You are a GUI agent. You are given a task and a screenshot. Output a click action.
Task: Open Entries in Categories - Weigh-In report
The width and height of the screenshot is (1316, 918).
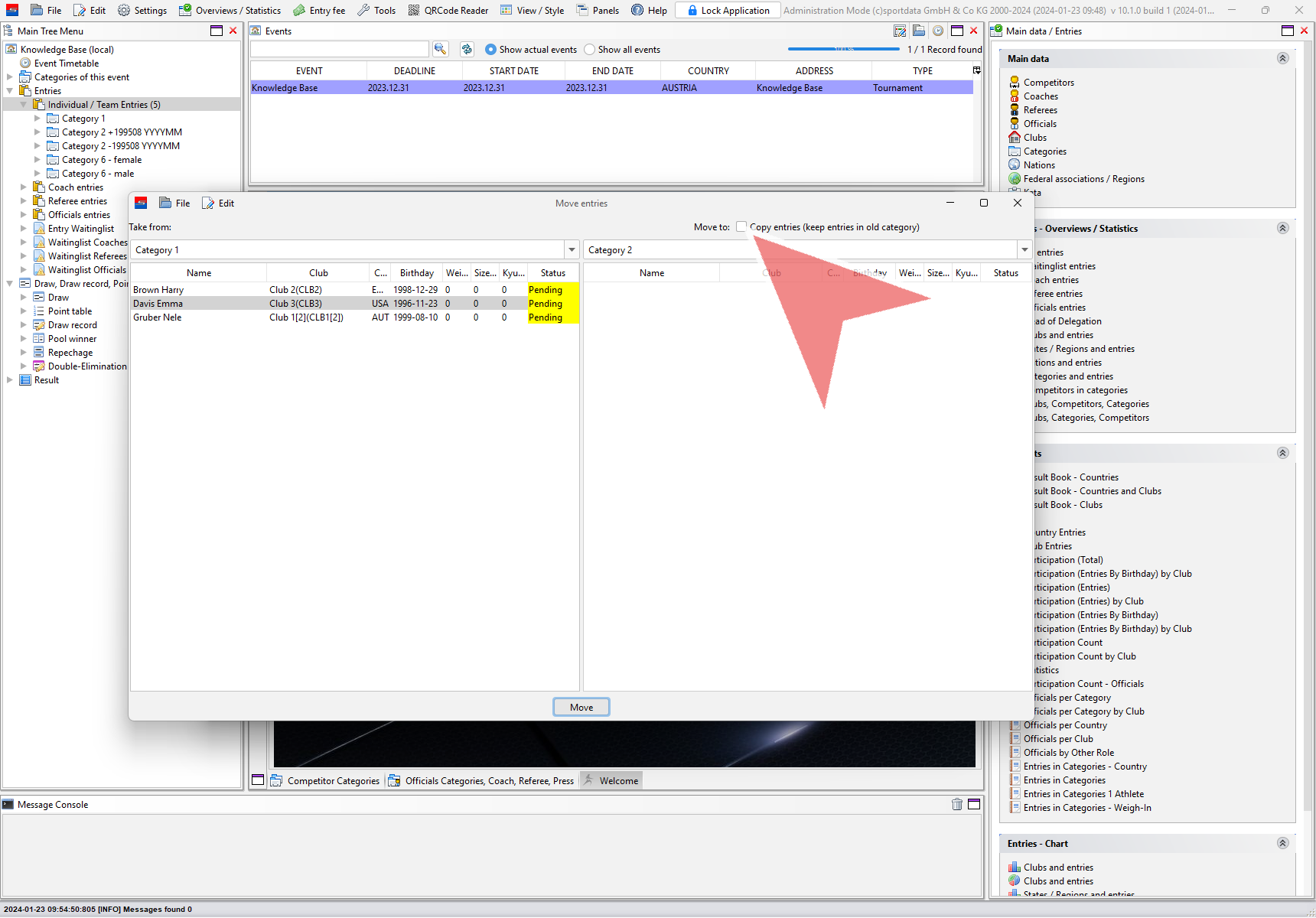pos(1087,807)
